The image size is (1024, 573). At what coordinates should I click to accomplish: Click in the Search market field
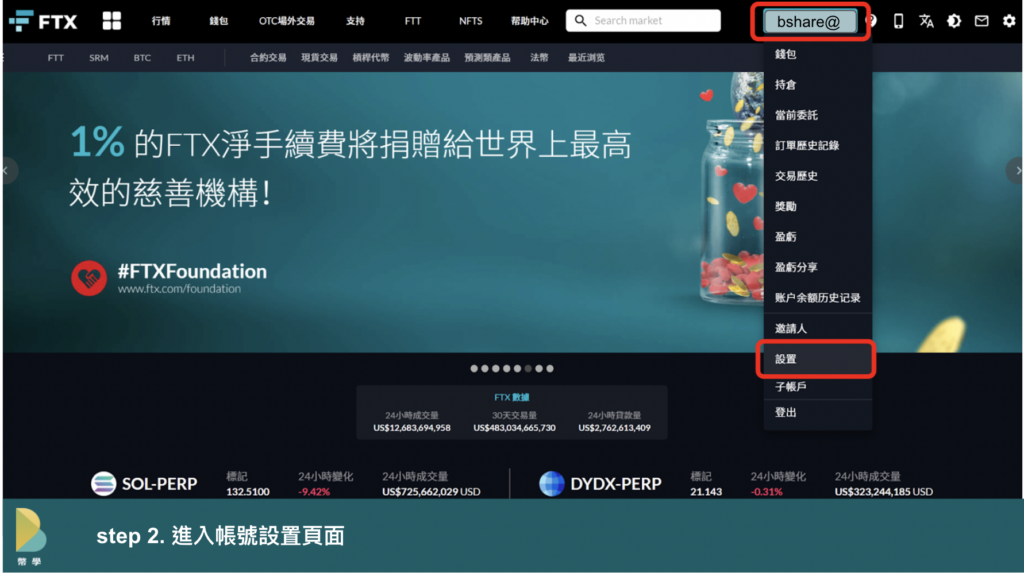click(x=643, y=21)
